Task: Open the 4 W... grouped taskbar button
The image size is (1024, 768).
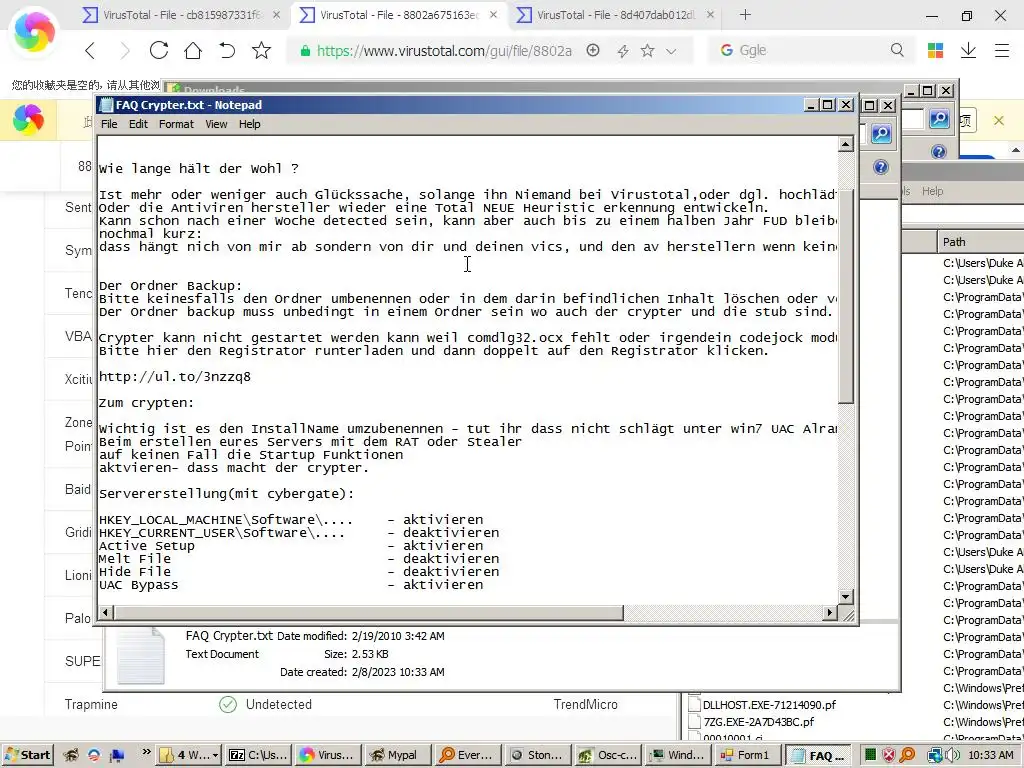Action: click(x=189, y=755)
